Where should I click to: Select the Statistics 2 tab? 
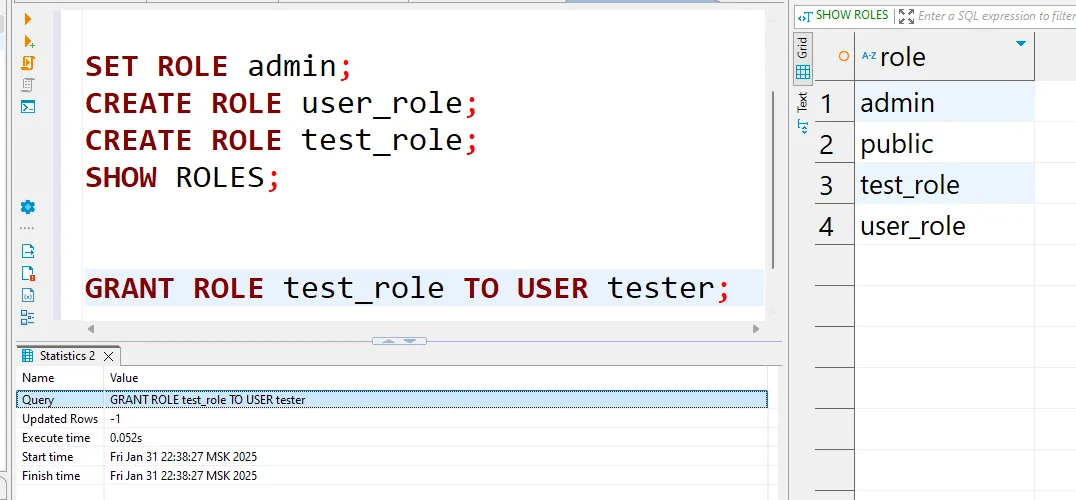tap(66, 356)
